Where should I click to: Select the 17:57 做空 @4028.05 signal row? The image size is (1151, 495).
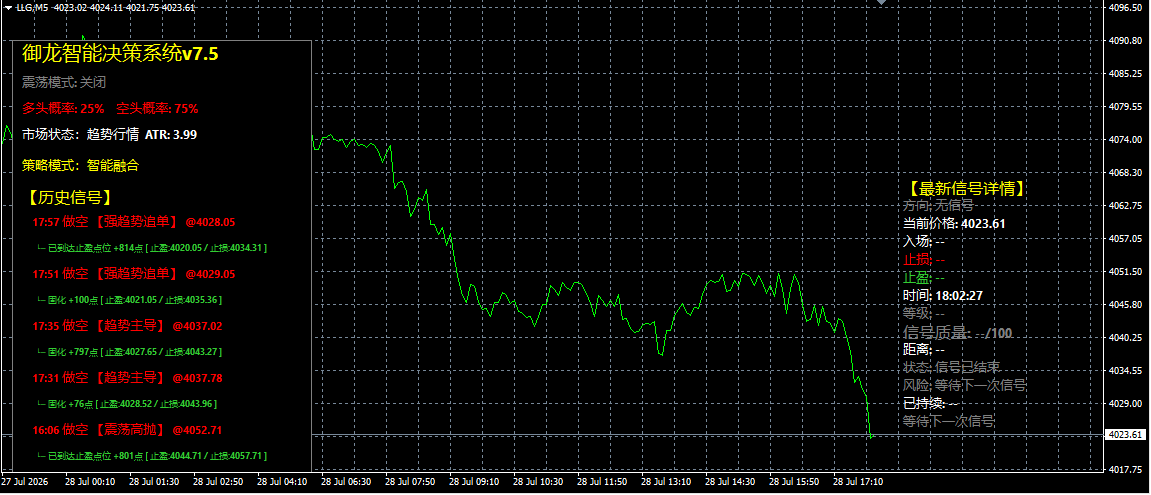(134, 221)
